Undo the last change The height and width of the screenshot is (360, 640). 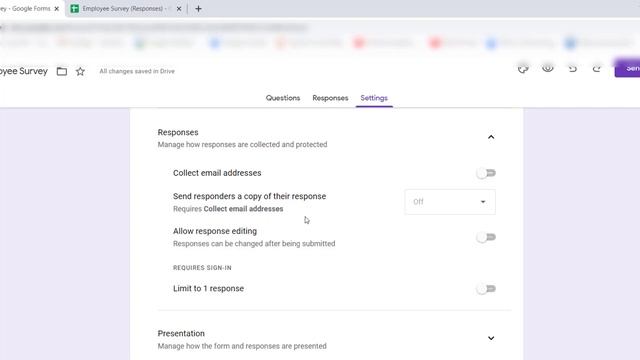click(x=573, y=69)
